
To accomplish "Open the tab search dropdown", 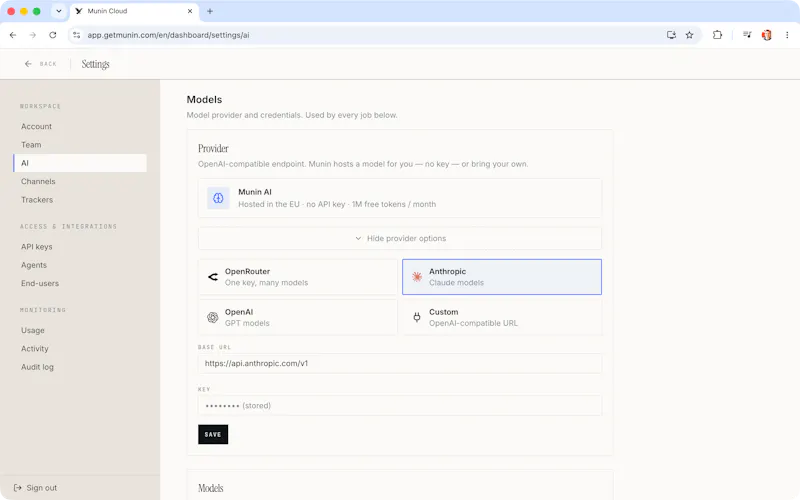I will 59,11.
